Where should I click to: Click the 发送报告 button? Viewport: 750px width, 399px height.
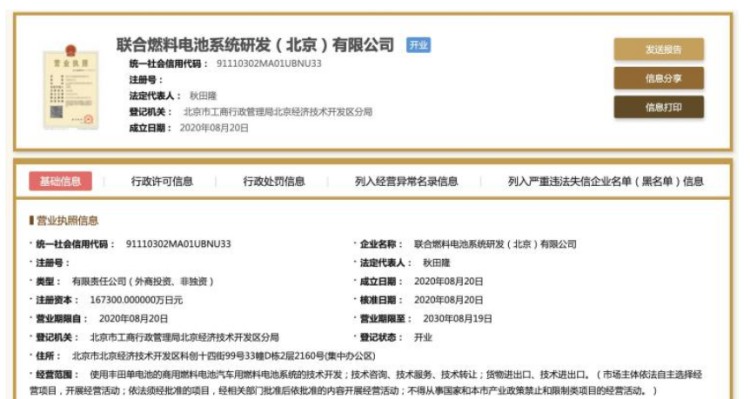click(x=659, y=49)
